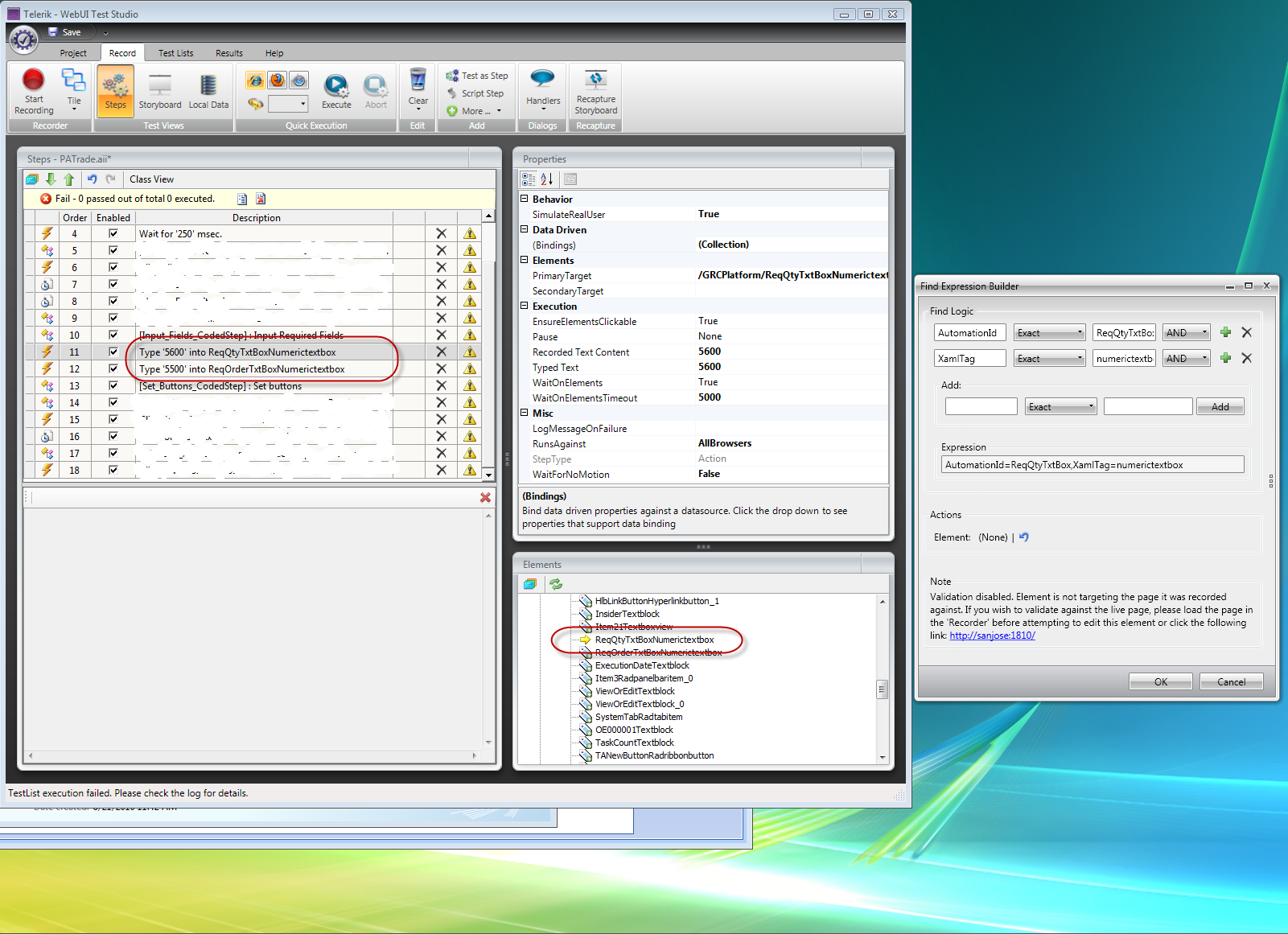Delete step 11 using its X icon
This screenshot has height=934, width=1288.
[441, 352]
